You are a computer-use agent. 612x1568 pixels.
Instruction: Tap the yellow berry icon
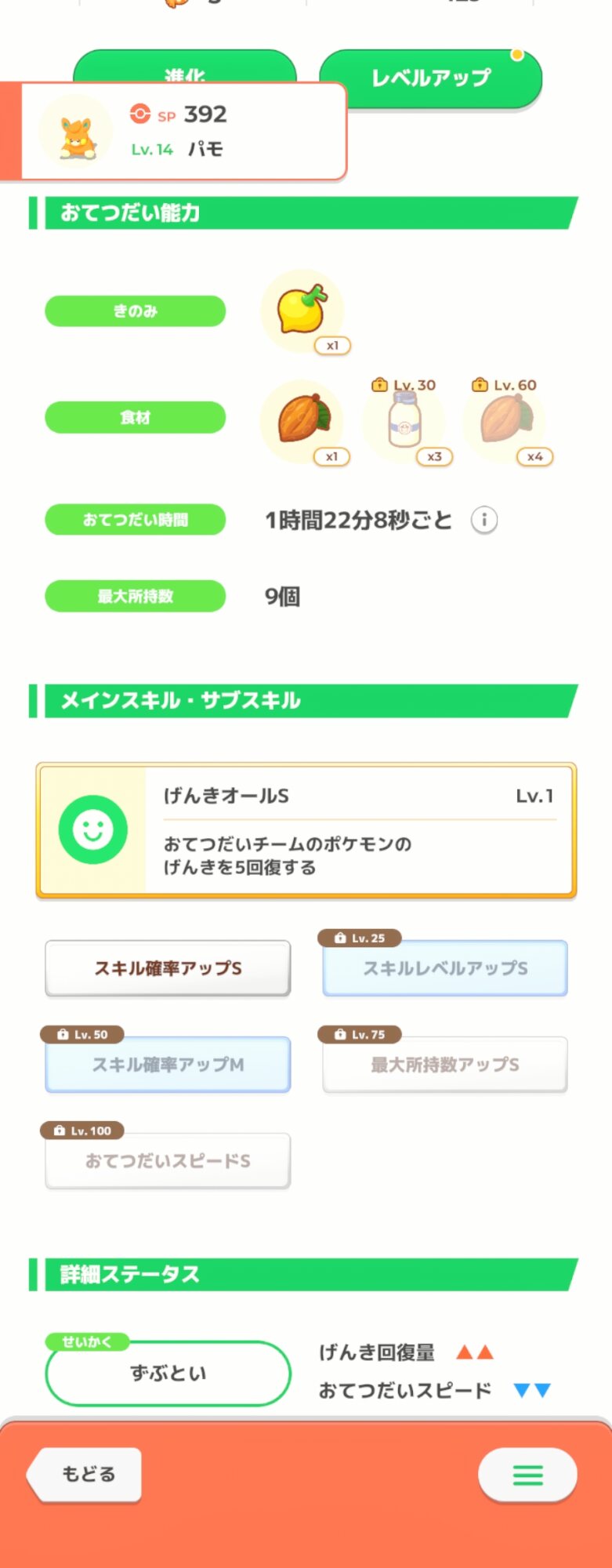[x=302, y=310]
